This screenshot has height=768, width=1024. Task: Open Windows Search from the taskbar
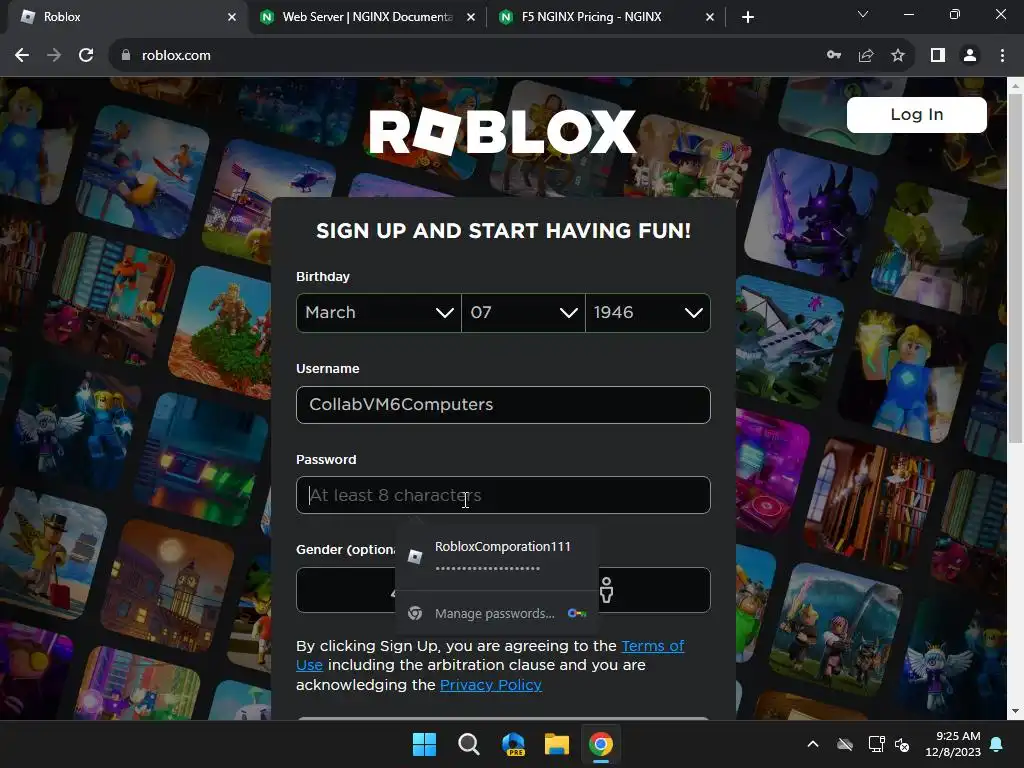click(x=468, y=744)
